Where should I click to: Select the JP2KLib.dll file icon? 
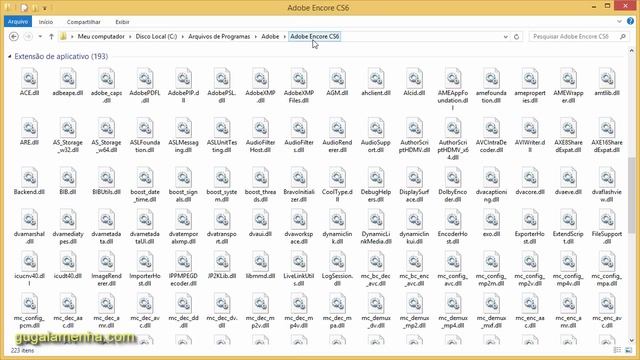click(x=222, y=262)
